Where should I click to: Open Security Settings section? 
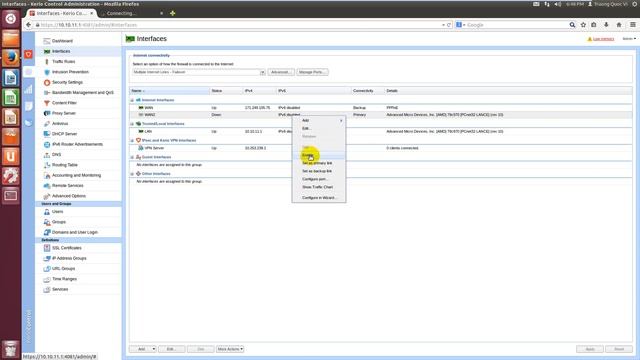point(67,82)
